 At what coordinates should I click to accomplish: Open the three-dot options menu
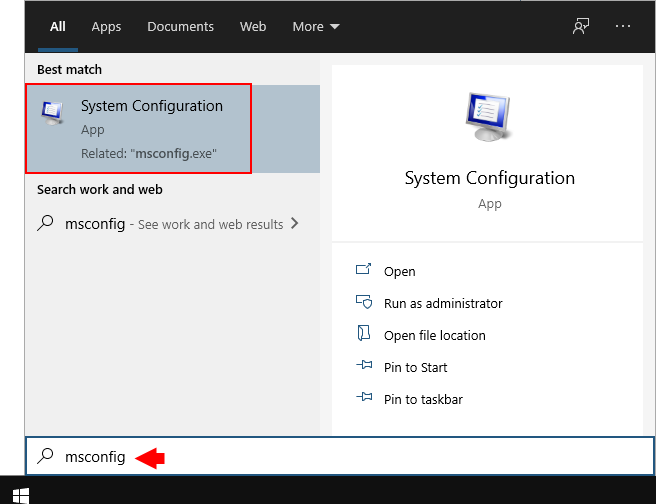pyautogui.click(x=624, y=27)
